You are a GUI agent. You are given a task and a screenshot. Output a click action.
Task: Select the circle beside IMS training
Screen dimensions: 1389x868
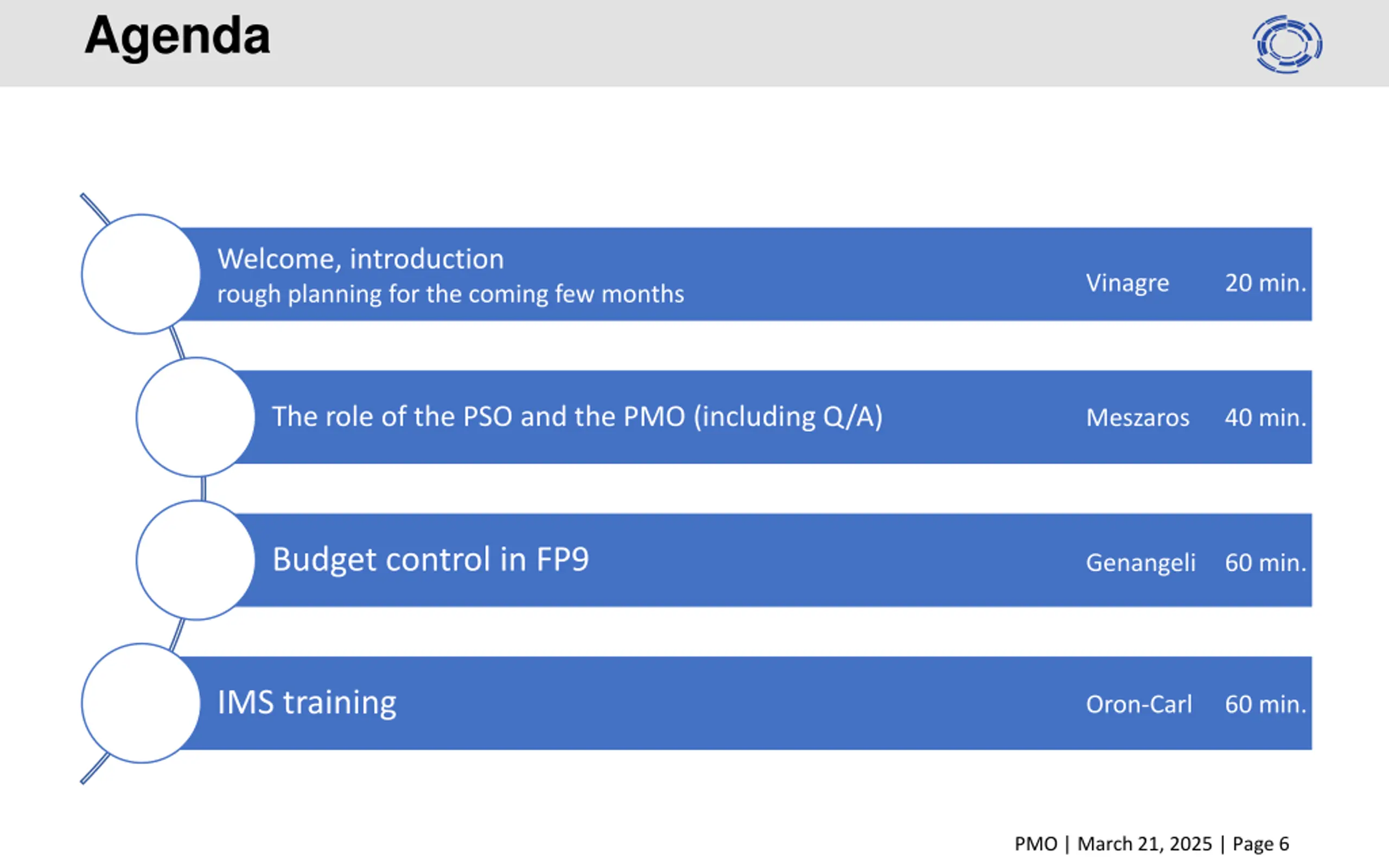pyautogui.click(x=141, y=703)
